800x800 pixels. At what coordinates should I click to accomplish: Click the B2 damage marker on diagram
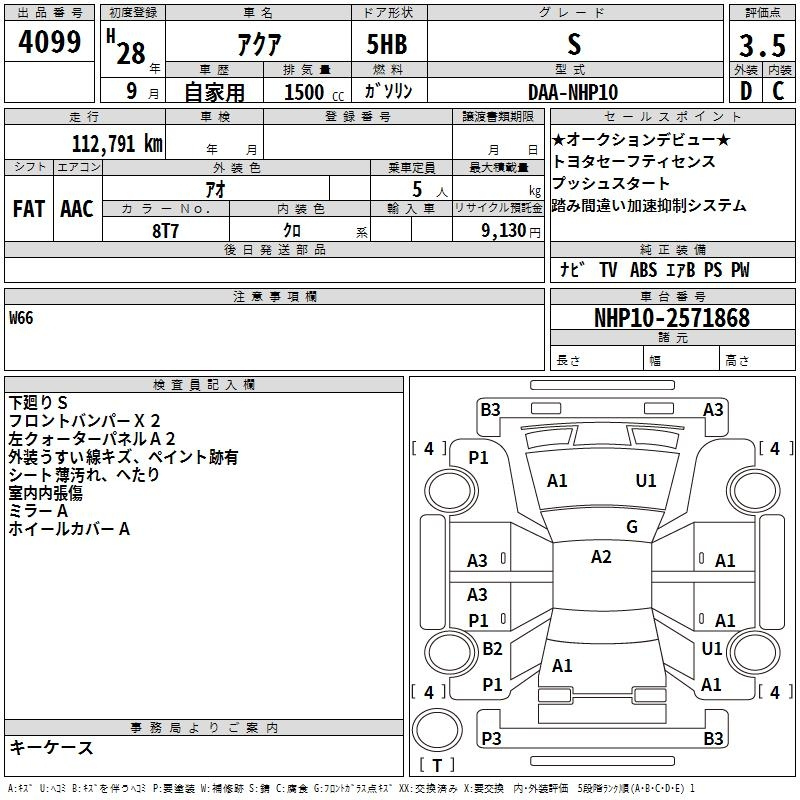(492, 649)
